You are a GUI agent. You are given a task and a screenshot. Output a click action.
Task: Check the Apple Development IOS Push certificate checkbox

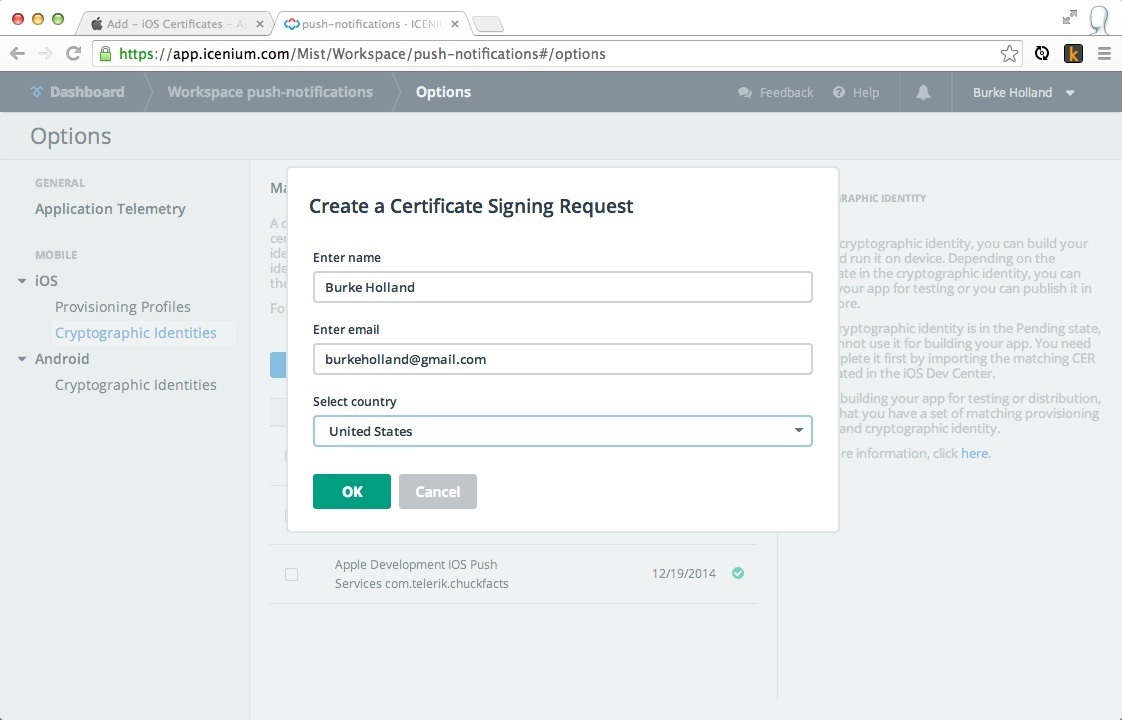point(291,574)
